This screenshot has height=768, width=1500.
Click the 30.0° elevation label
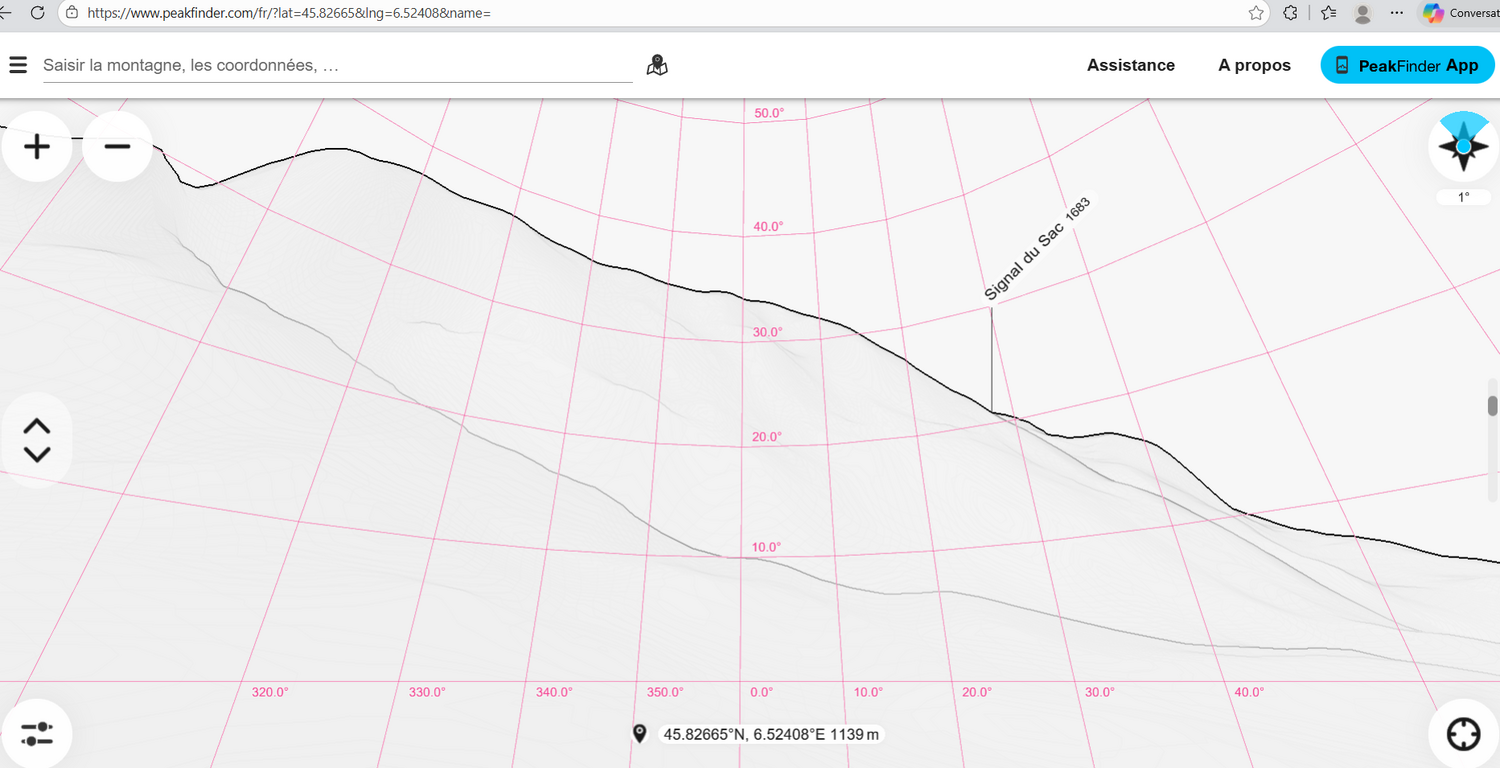(767, 332)
